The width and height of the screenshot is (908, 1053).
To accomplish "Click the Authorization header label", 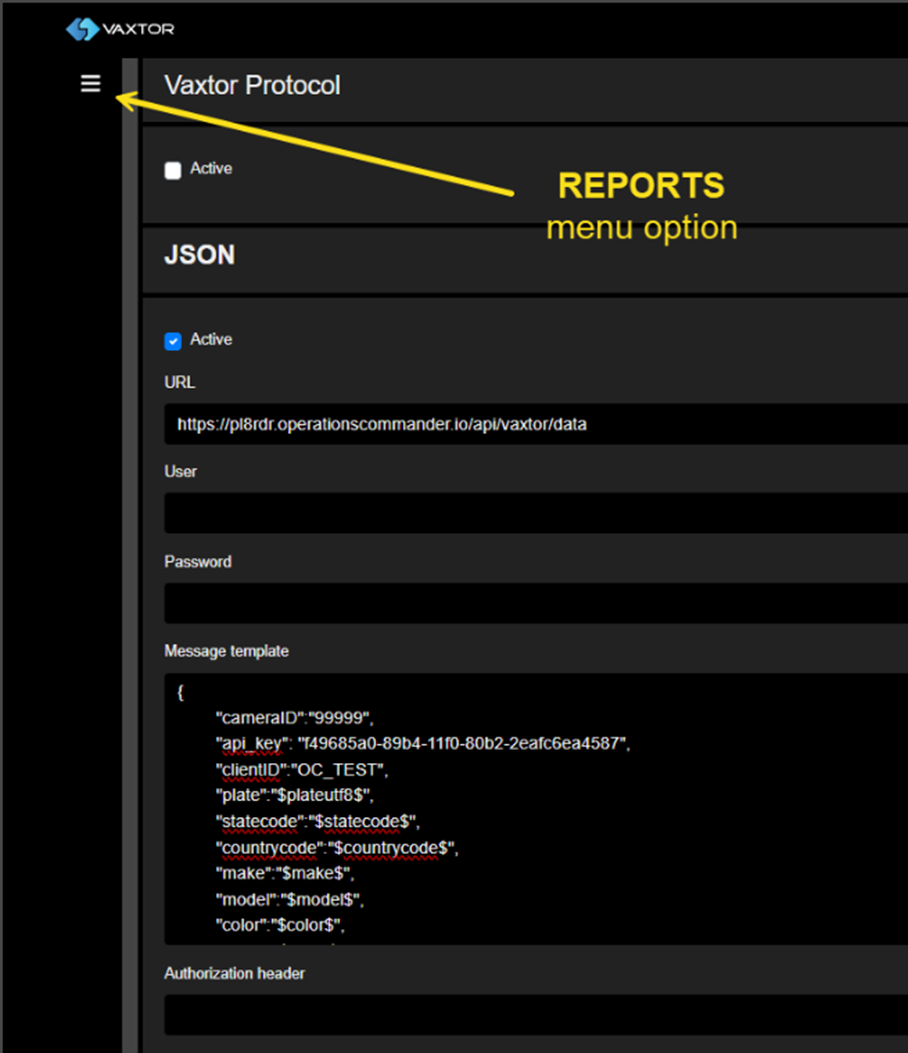I will tap(234, 973).
